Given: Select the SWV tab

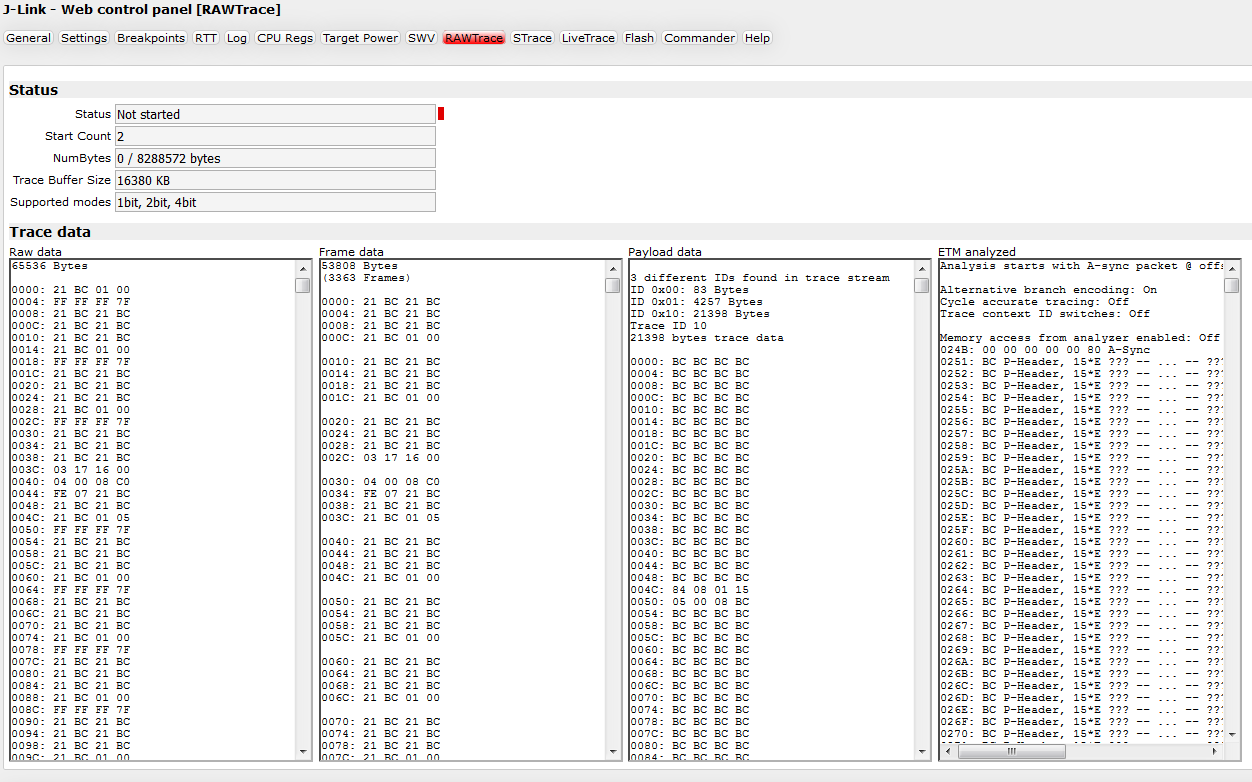Looking at the screenshot, I should tap(422, 38).
